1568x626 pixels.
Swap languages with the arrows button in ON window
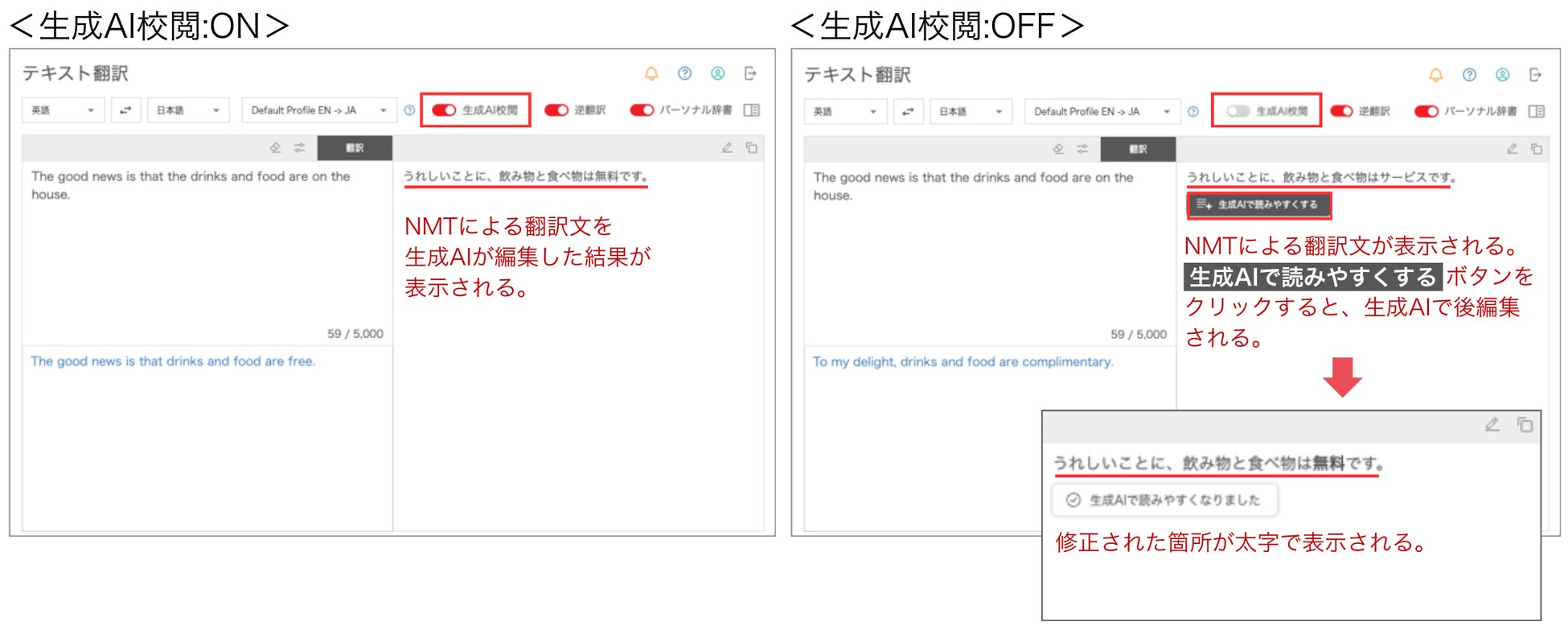pyautogui.click(x=125, y=110)
